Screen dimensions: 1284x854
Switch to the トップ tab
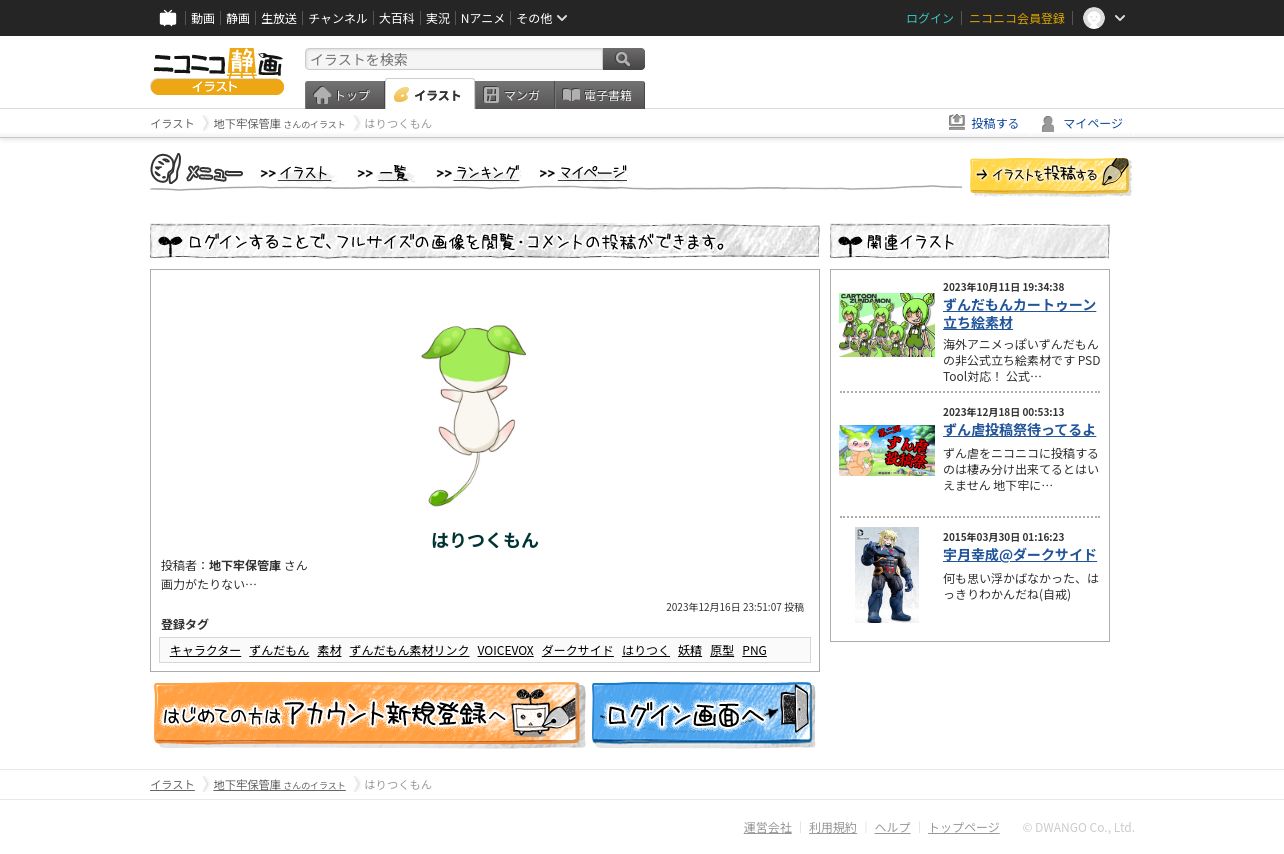coord(345,95)
